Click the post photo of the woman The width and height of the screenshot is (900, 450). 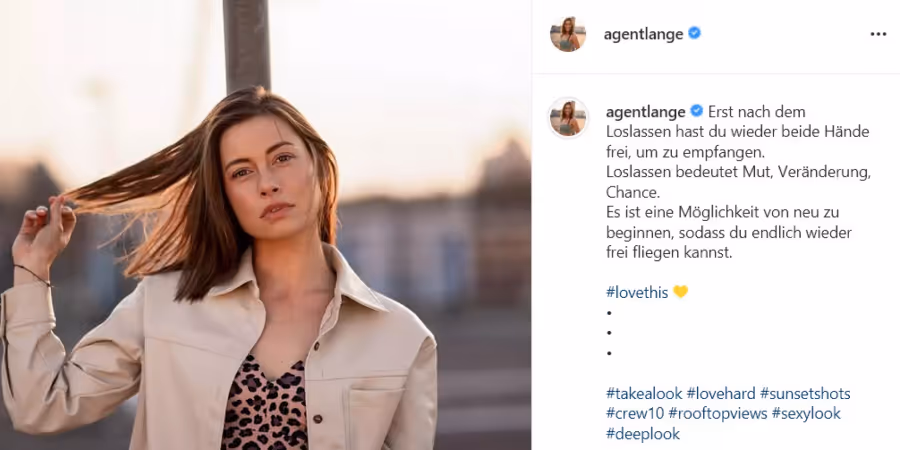click(265, 225)
